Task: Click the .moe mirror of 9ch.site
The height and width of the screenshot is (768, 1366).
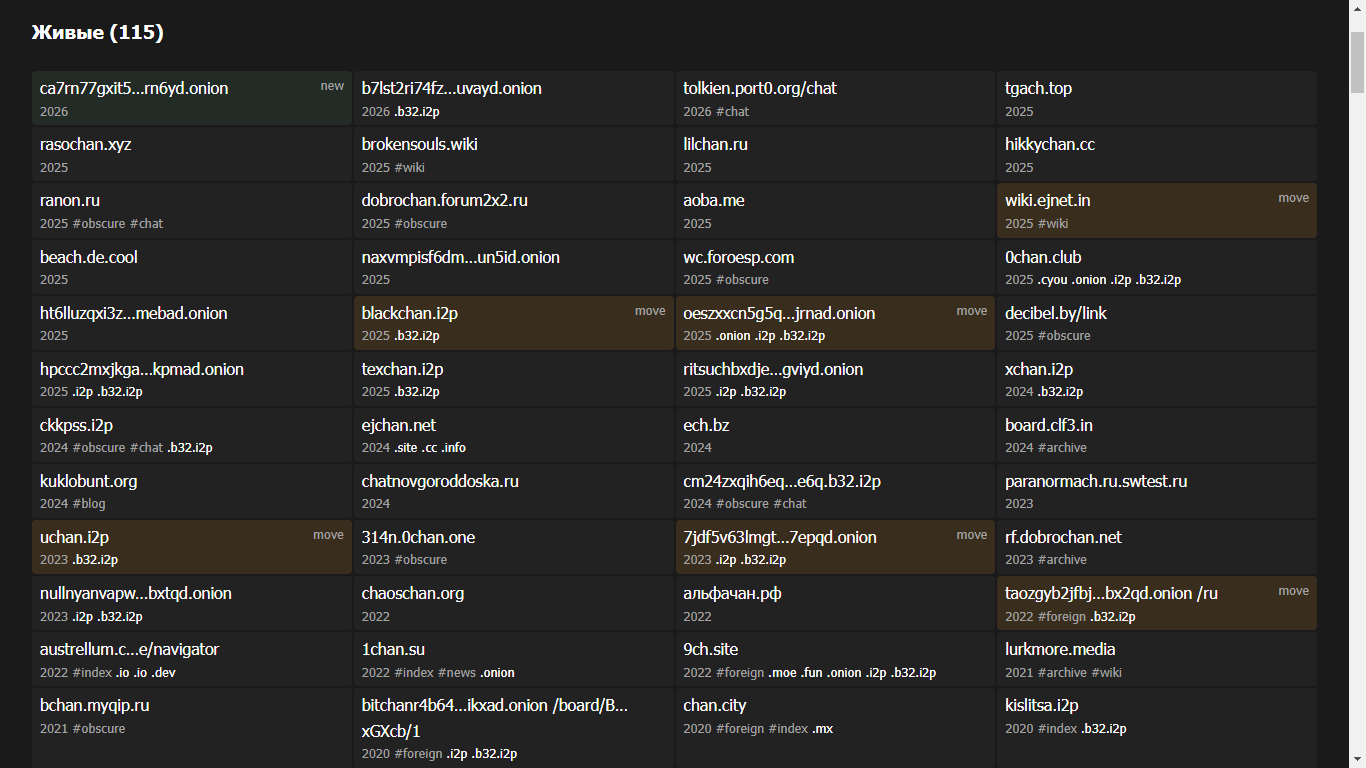Action: point(782,673)
